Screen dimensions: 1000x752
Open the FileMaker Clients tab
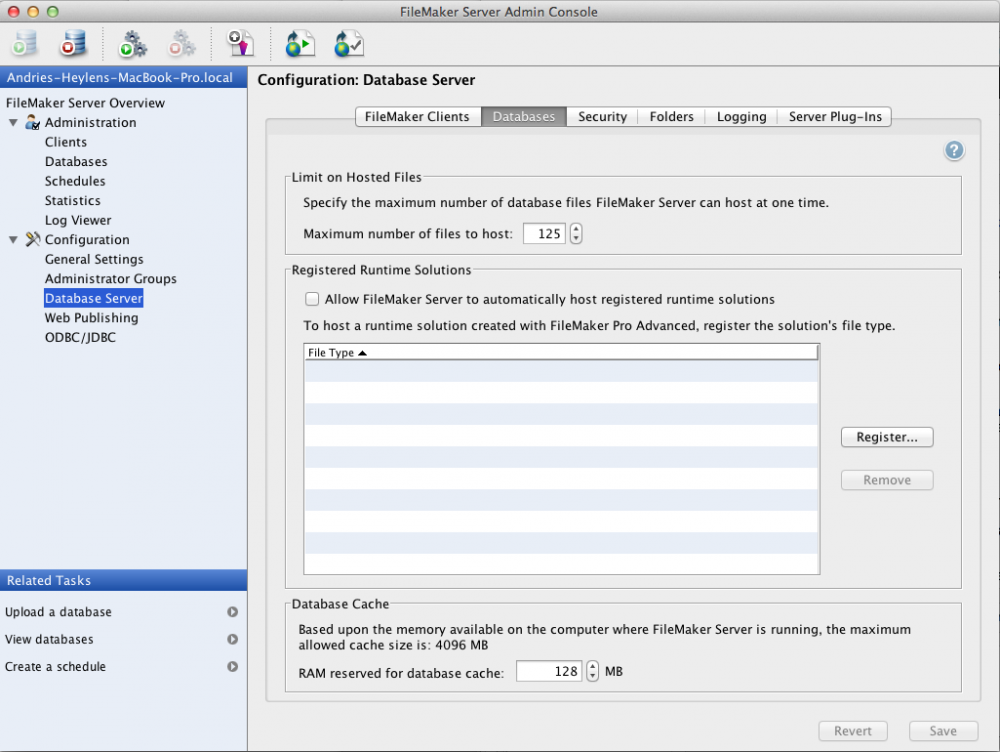[417, 116]
